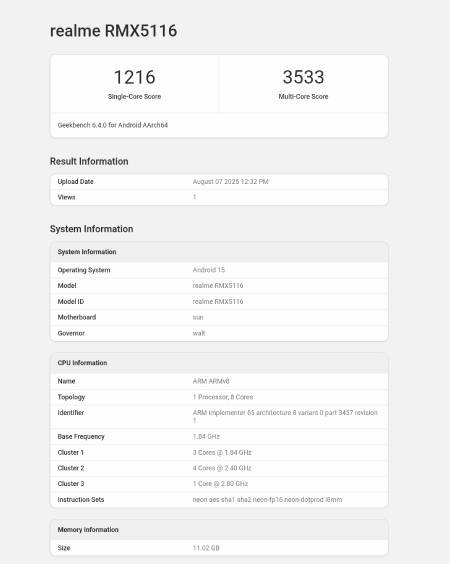Click the Multi-Core Score label
Screen dimensions: 450x564
(303, 96)
